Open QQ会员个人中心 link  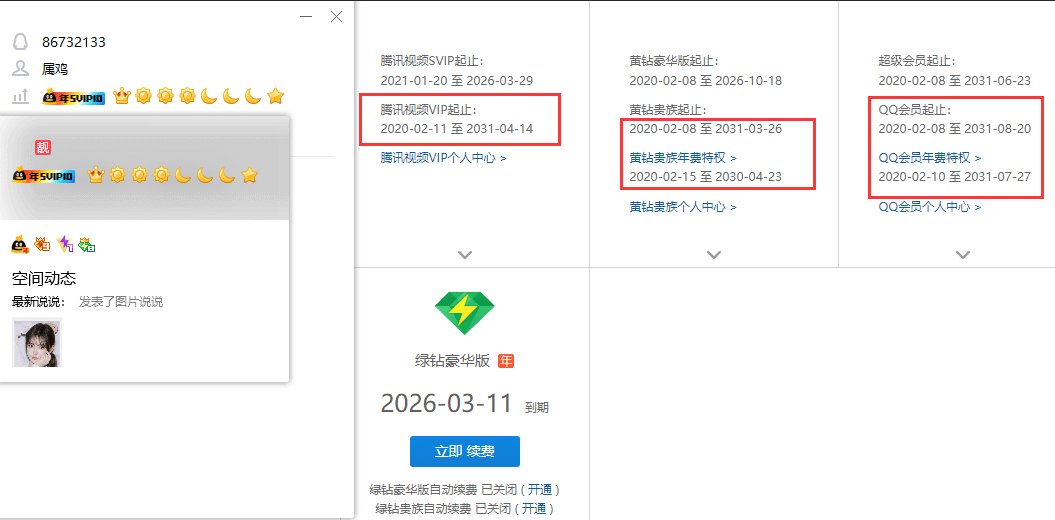pos(930,207)
